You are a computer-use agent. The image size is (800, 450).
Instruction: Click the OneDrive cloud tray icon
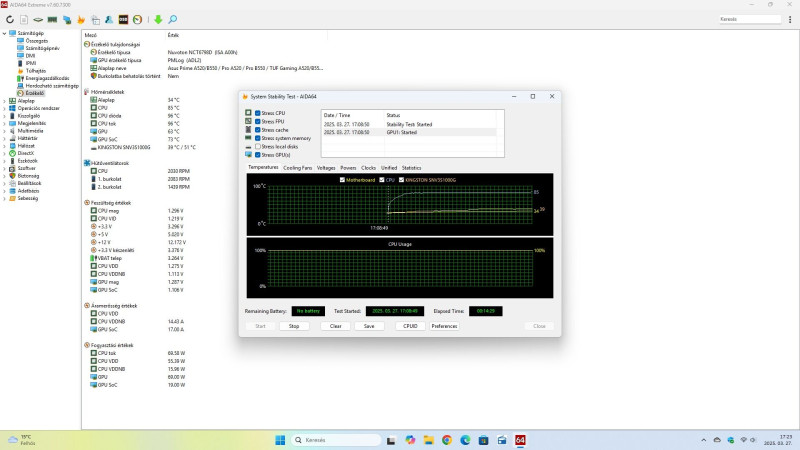tap(717, 440)
